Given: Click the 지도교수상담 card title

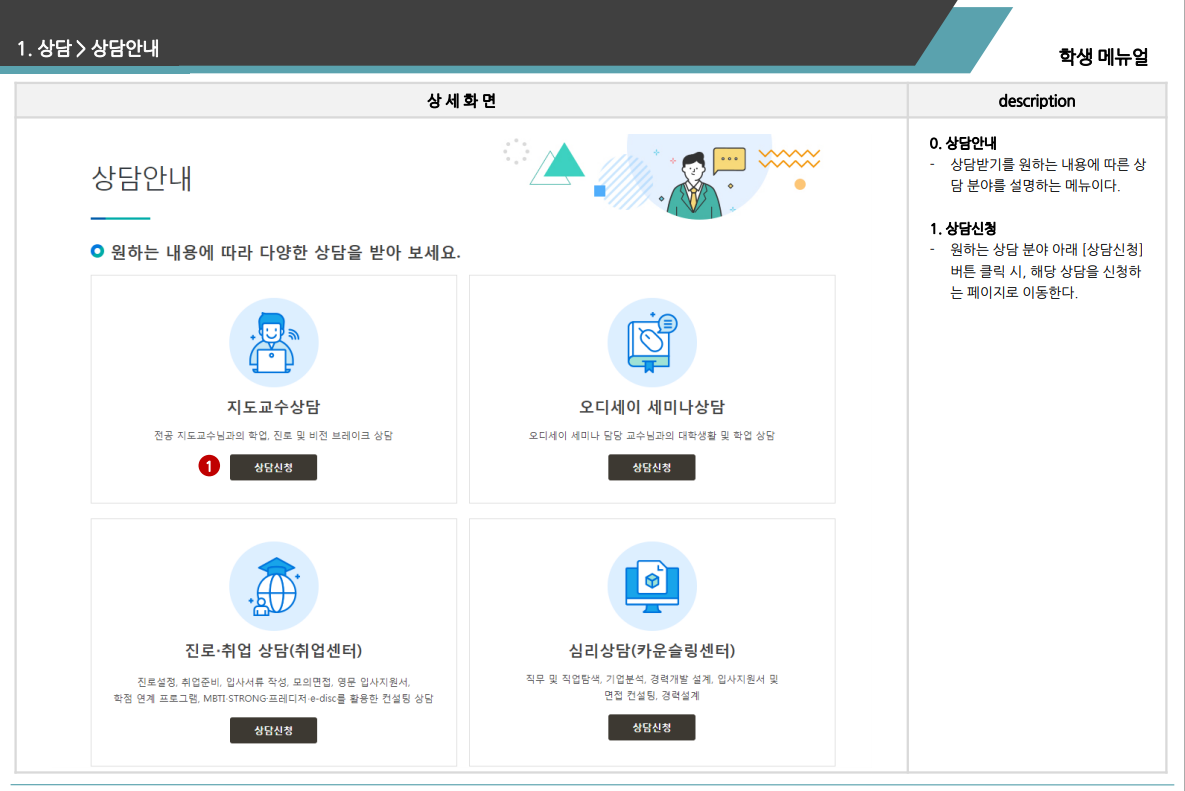Looking at the screenshot, I should pyautogui.click(x=274, y=406).
